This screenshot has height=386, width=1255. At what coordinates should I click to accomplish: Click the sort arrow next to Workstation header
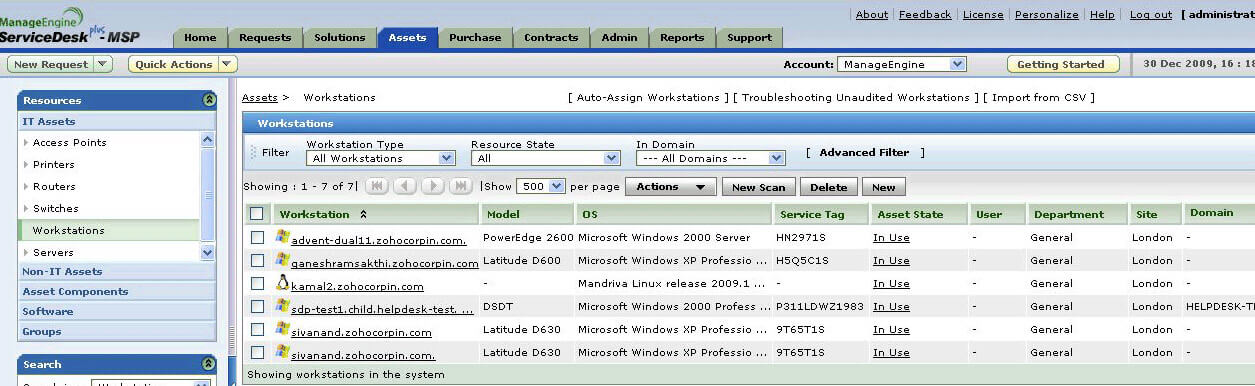pyautogui.click(x=363, y=214)
